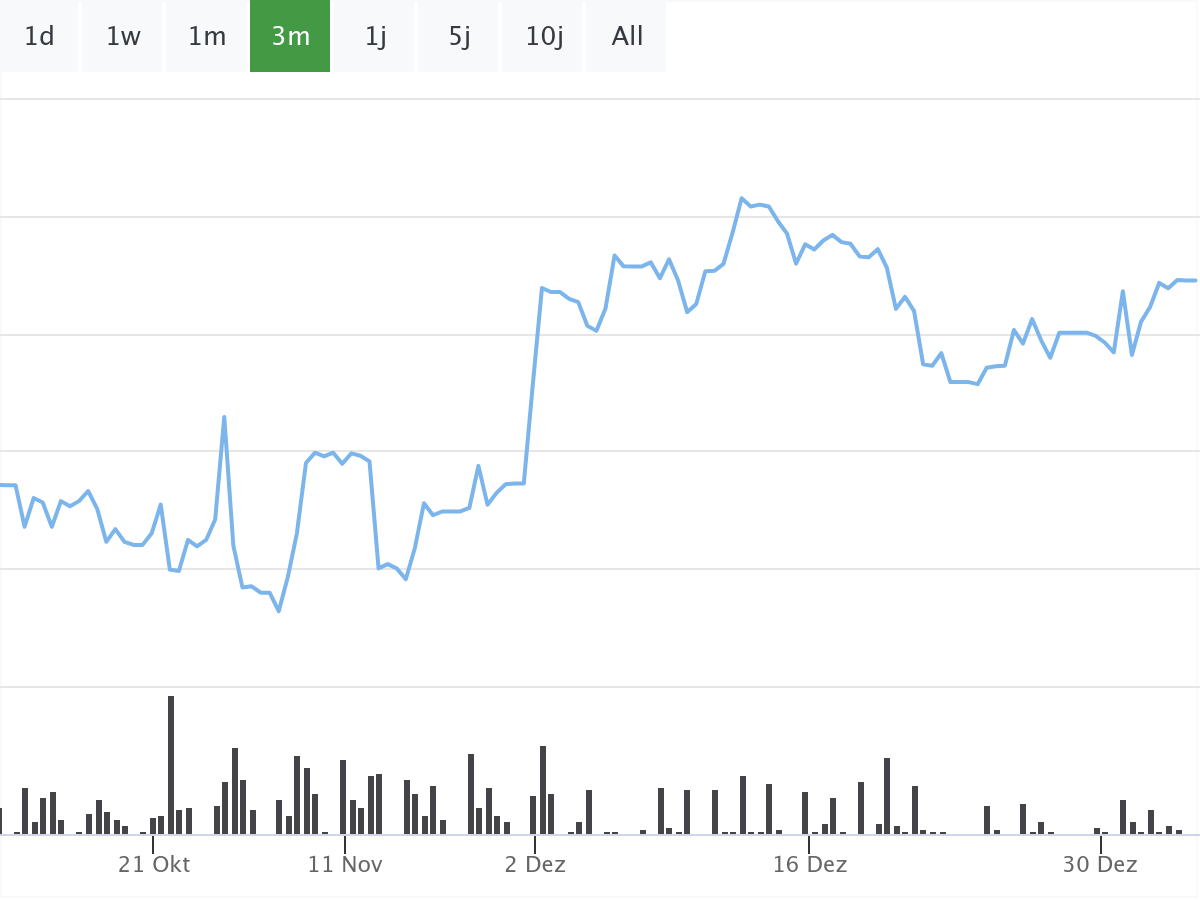Click the tallest volume bar
This screenshot has width=1200, height=900.
click(x=171, y=765)
